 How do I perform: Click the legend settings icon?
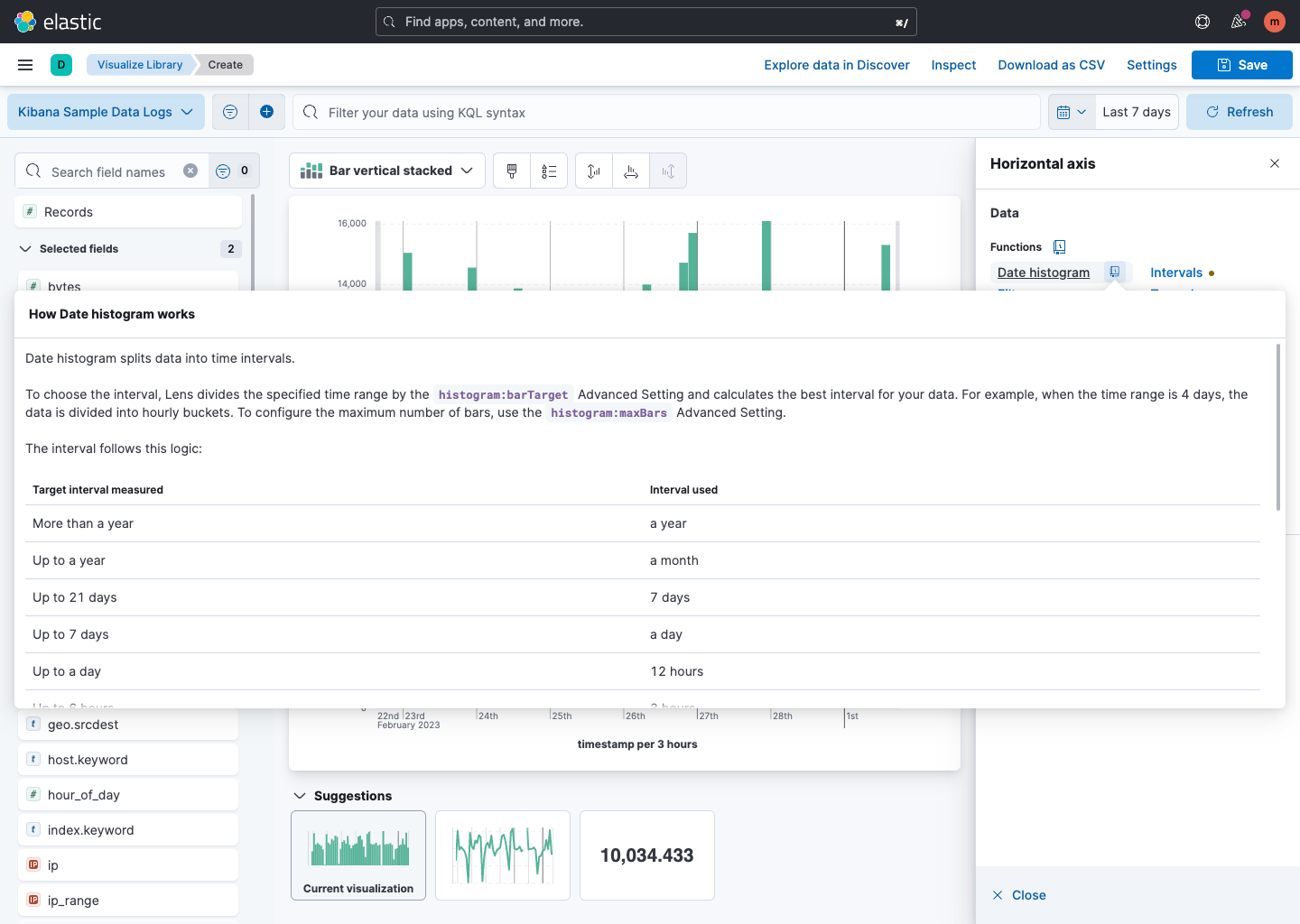click(548, 170)
